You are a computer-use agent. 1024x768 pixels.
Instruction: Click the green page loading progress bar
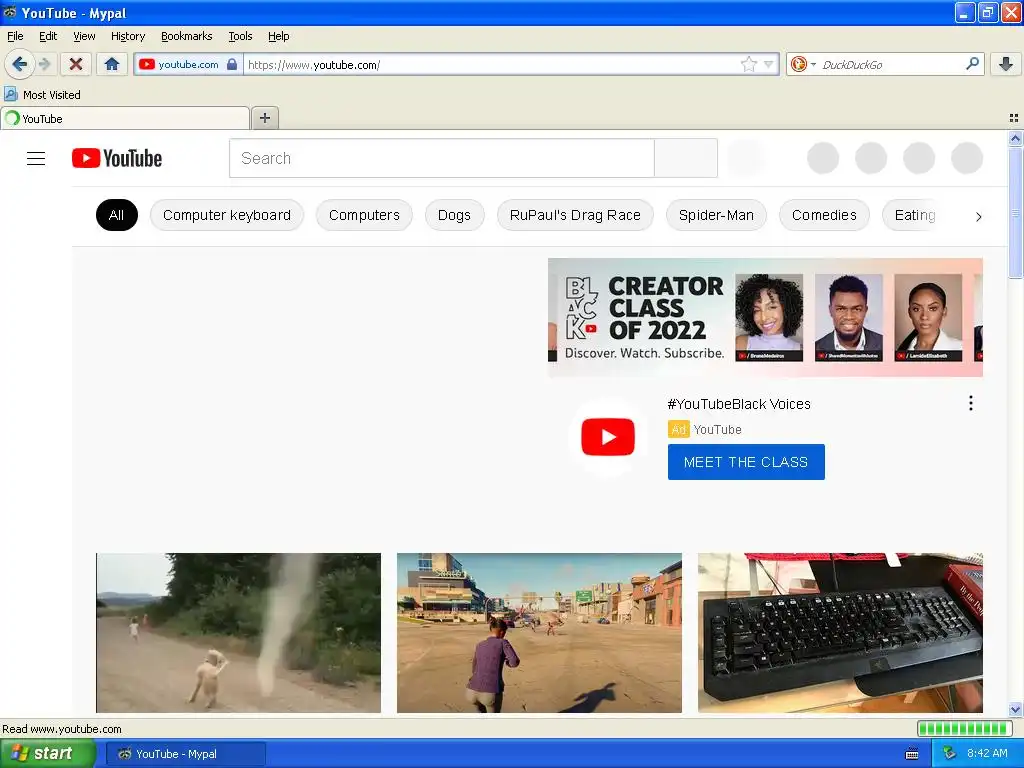965,729
